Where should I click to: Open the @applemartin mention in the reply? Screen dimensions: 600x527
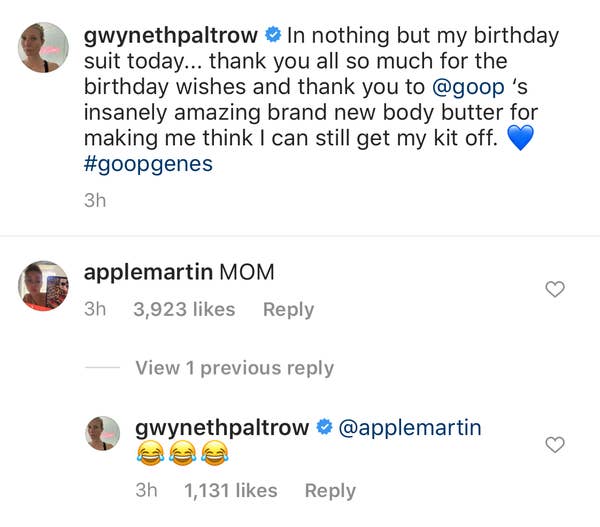[412, 428]
